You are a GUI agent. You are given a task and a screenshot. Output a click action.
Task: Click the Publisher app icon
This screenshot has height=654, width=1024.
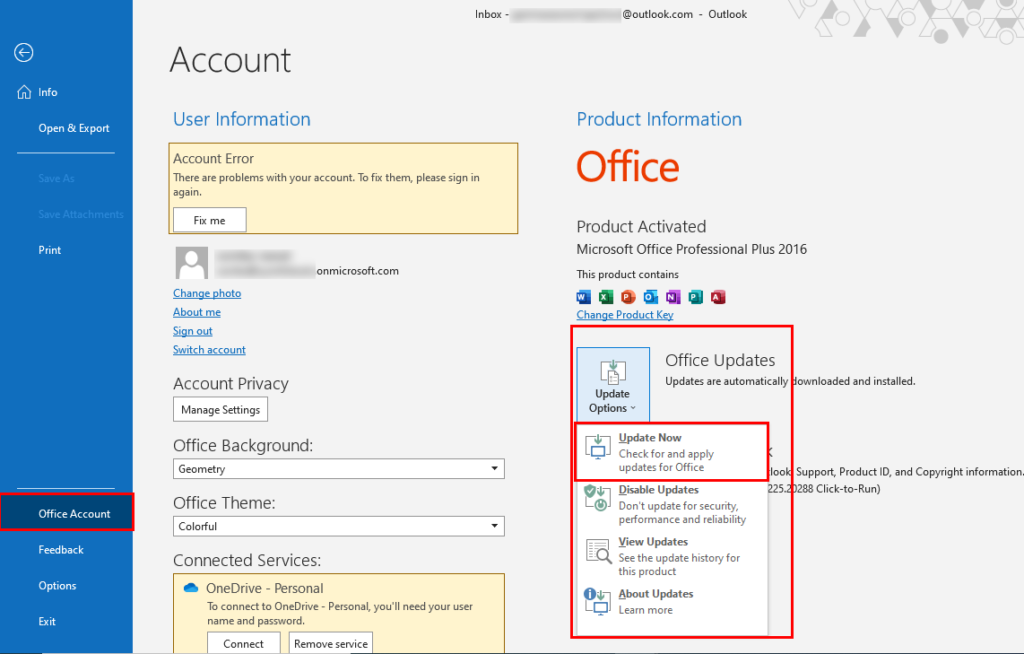click(x=696, y=297)
